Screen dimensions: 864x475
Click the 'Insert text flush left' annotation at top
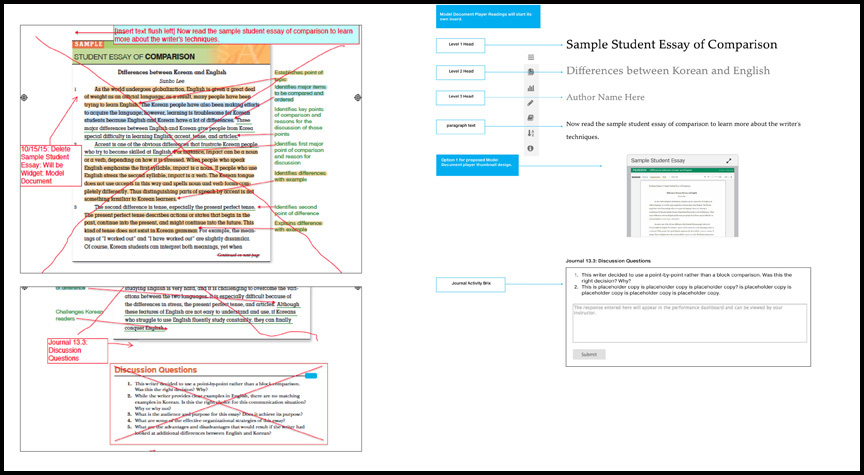pos(236,35)
